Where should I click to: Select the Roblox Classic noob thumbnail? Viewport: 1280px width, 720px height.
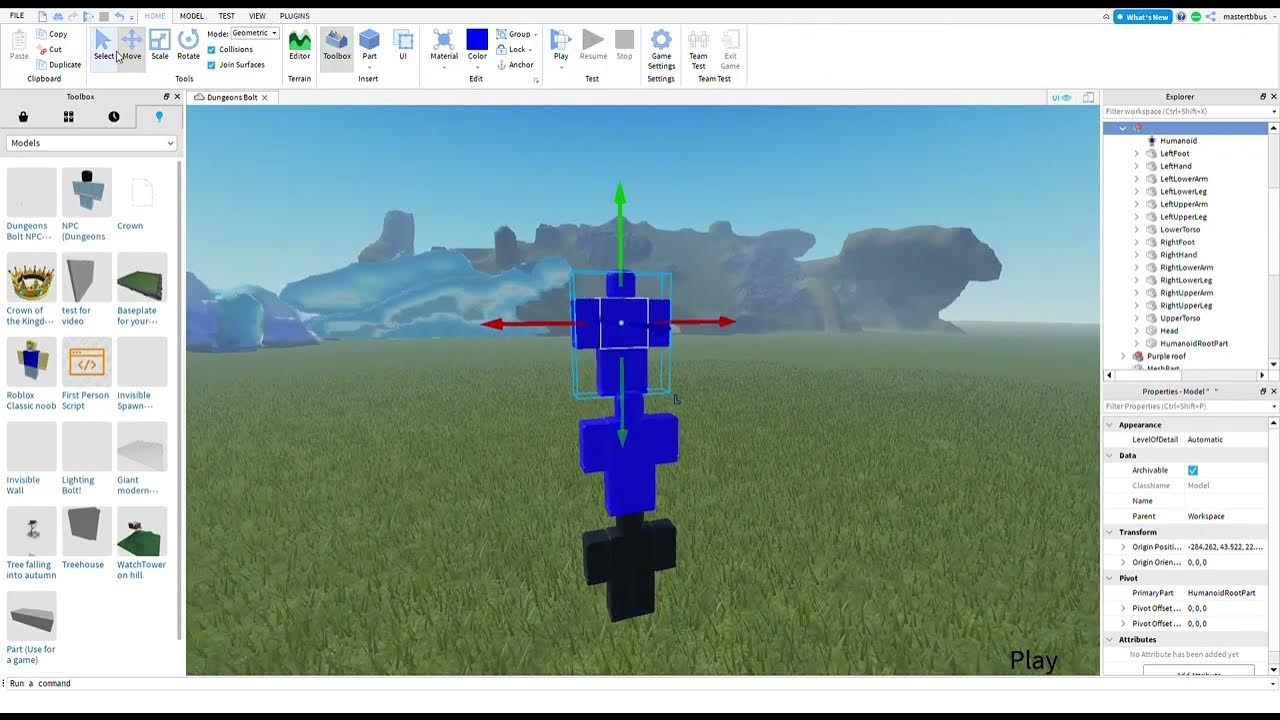point(32,362)
